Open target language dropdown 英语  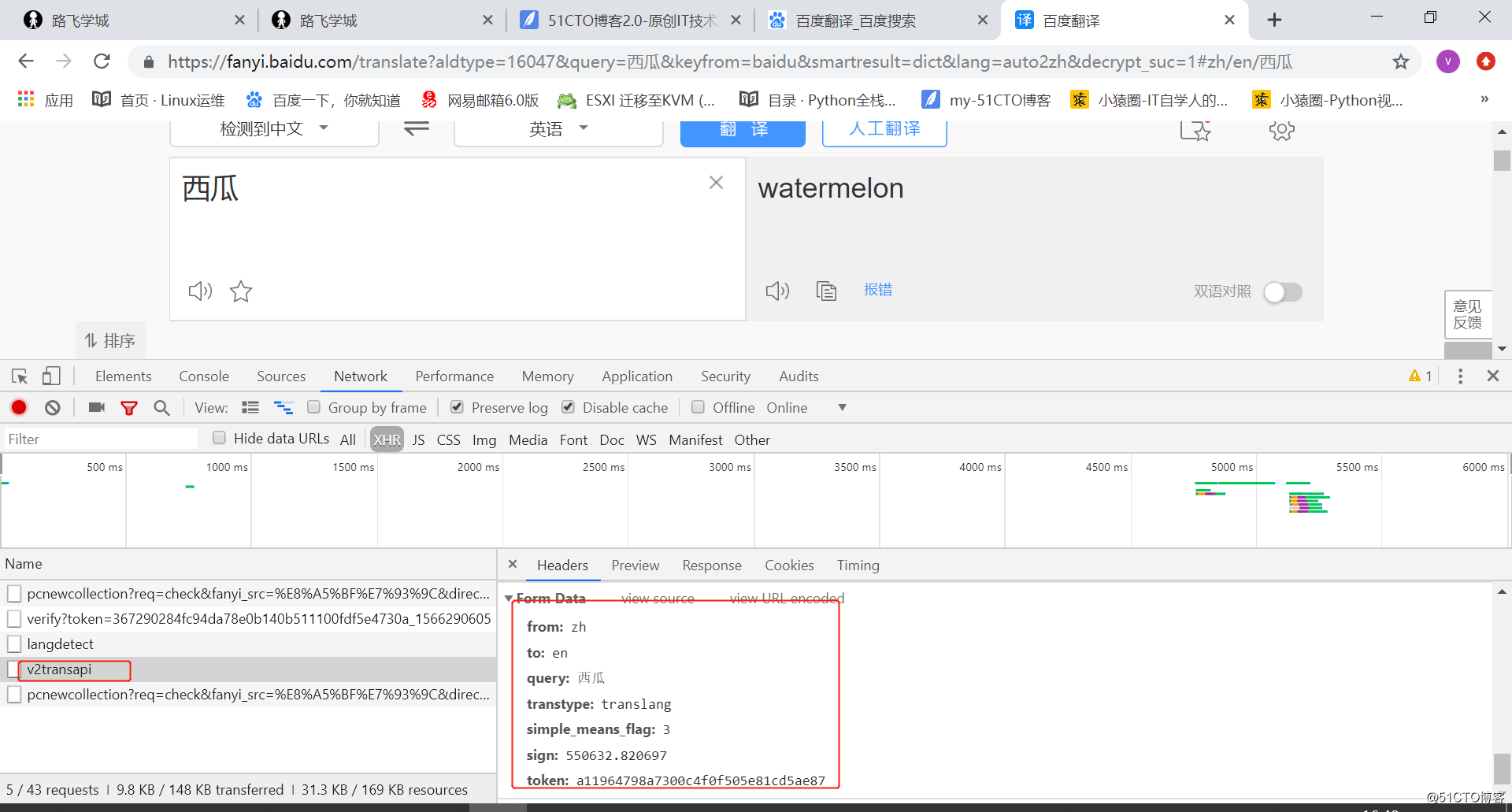tap(558, 129)
